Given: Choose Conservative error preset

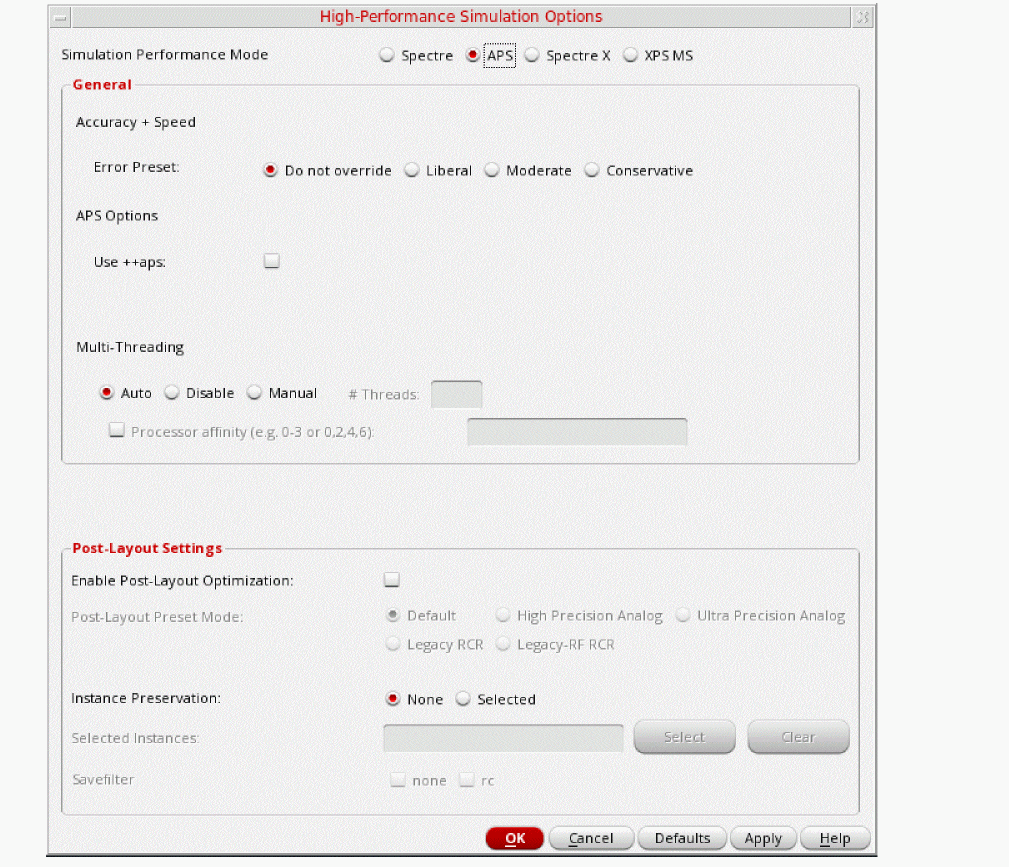Looking at the screenshot, I should (x=592, y=171).
